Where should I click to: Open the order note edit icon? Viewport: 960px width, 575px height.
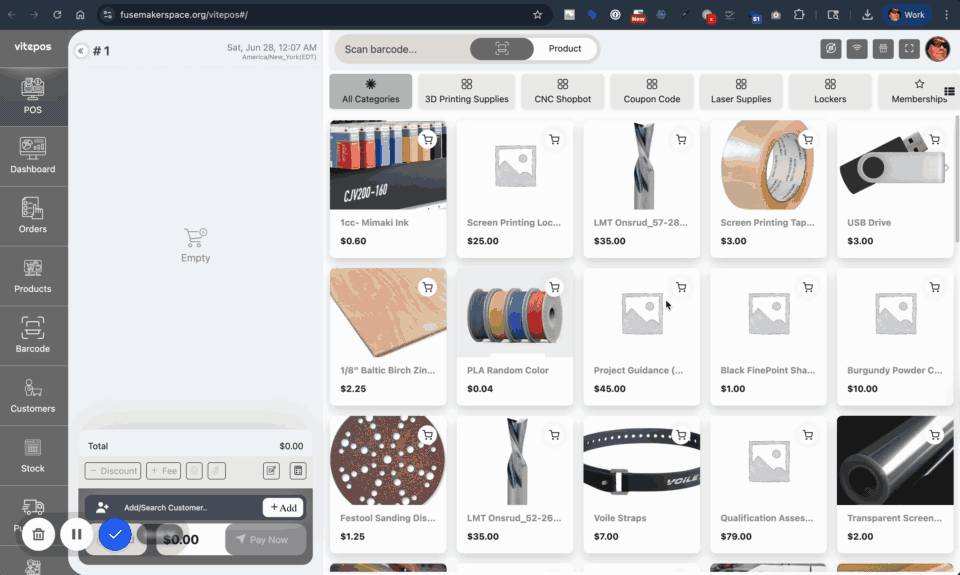click(271, 470)
